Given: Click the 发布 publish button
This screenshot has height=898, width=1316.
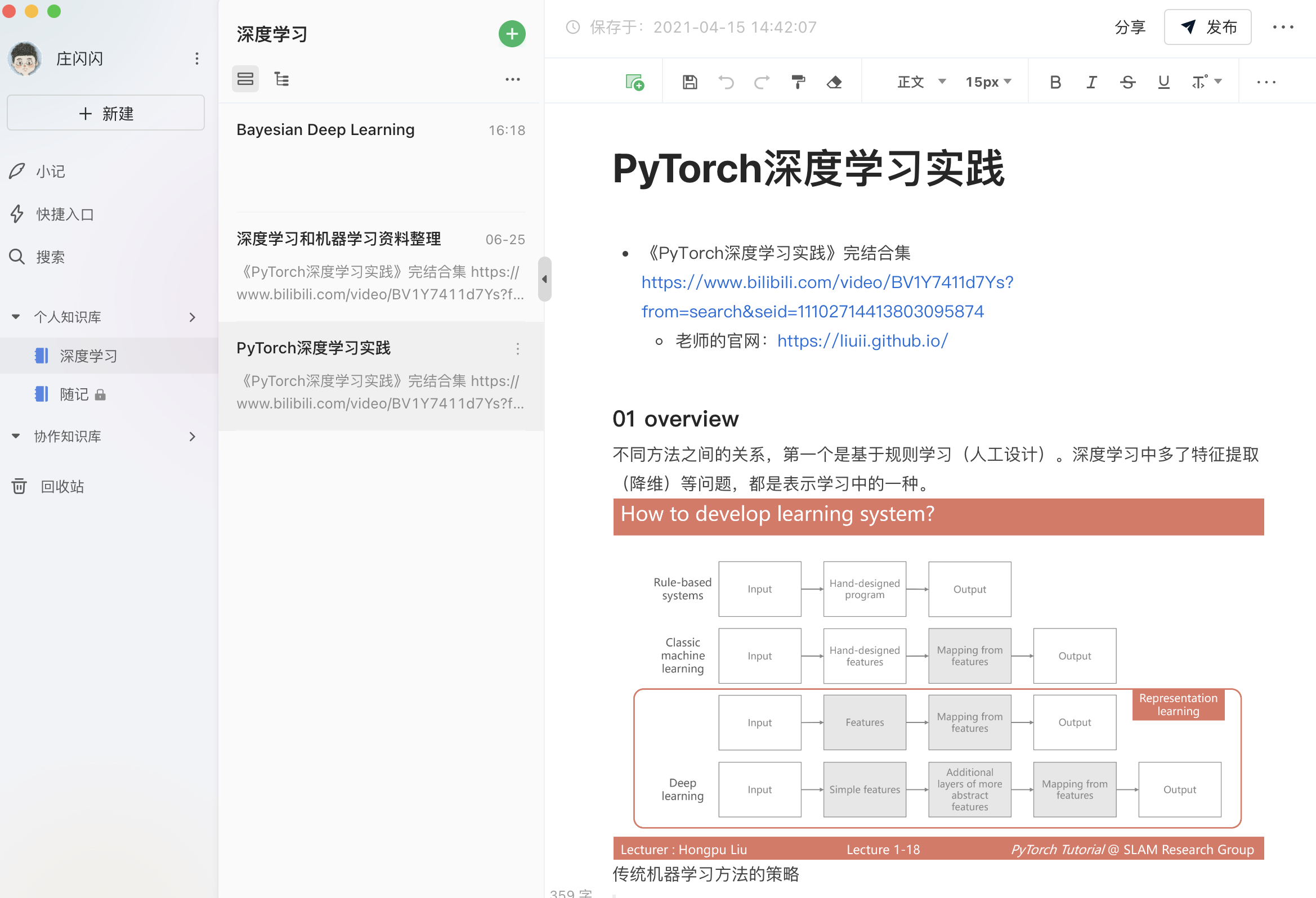Looking at the screenshot, I should [1207, 27].
